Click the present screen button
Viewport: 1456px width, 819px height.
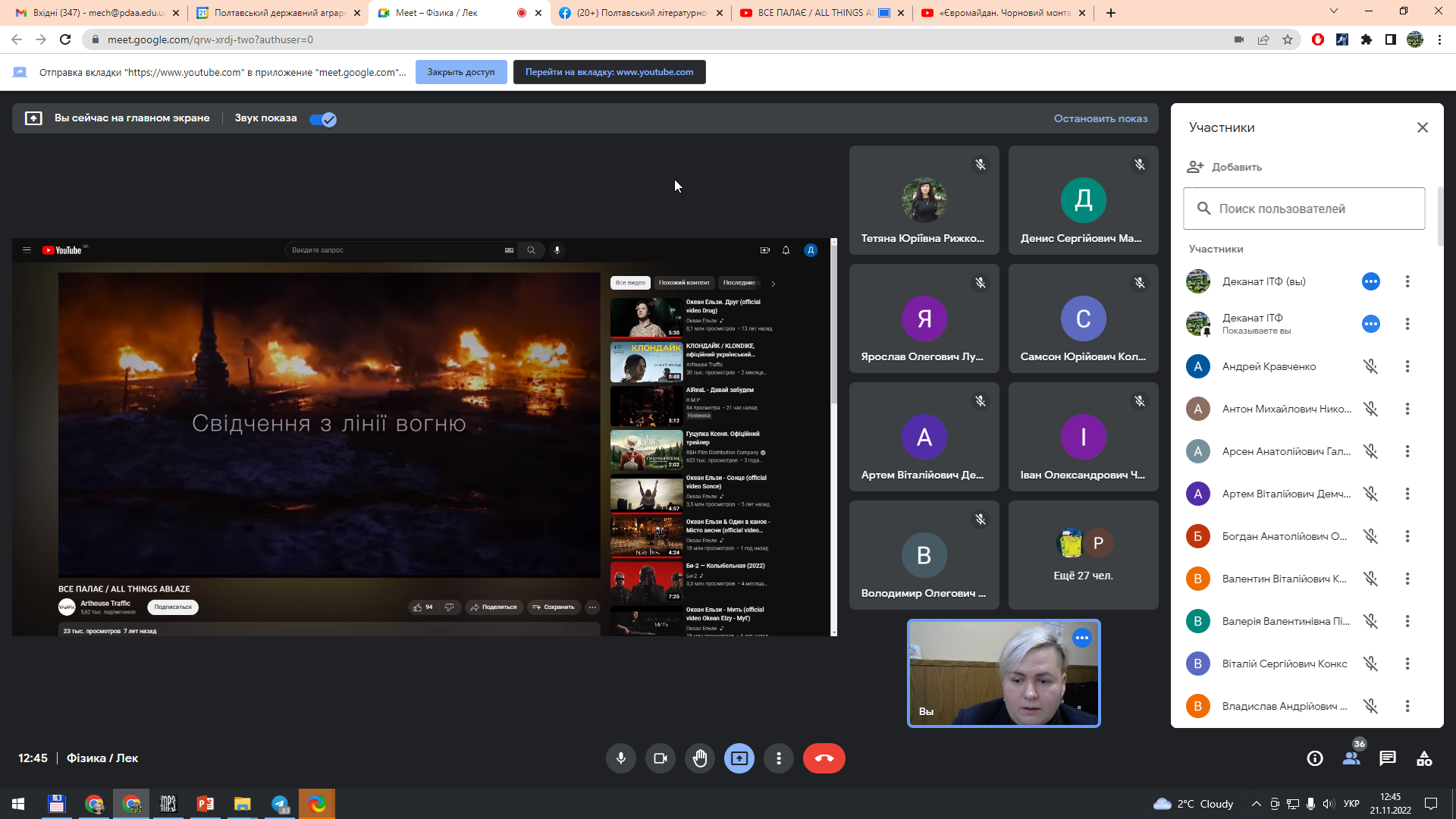[739, 758]
